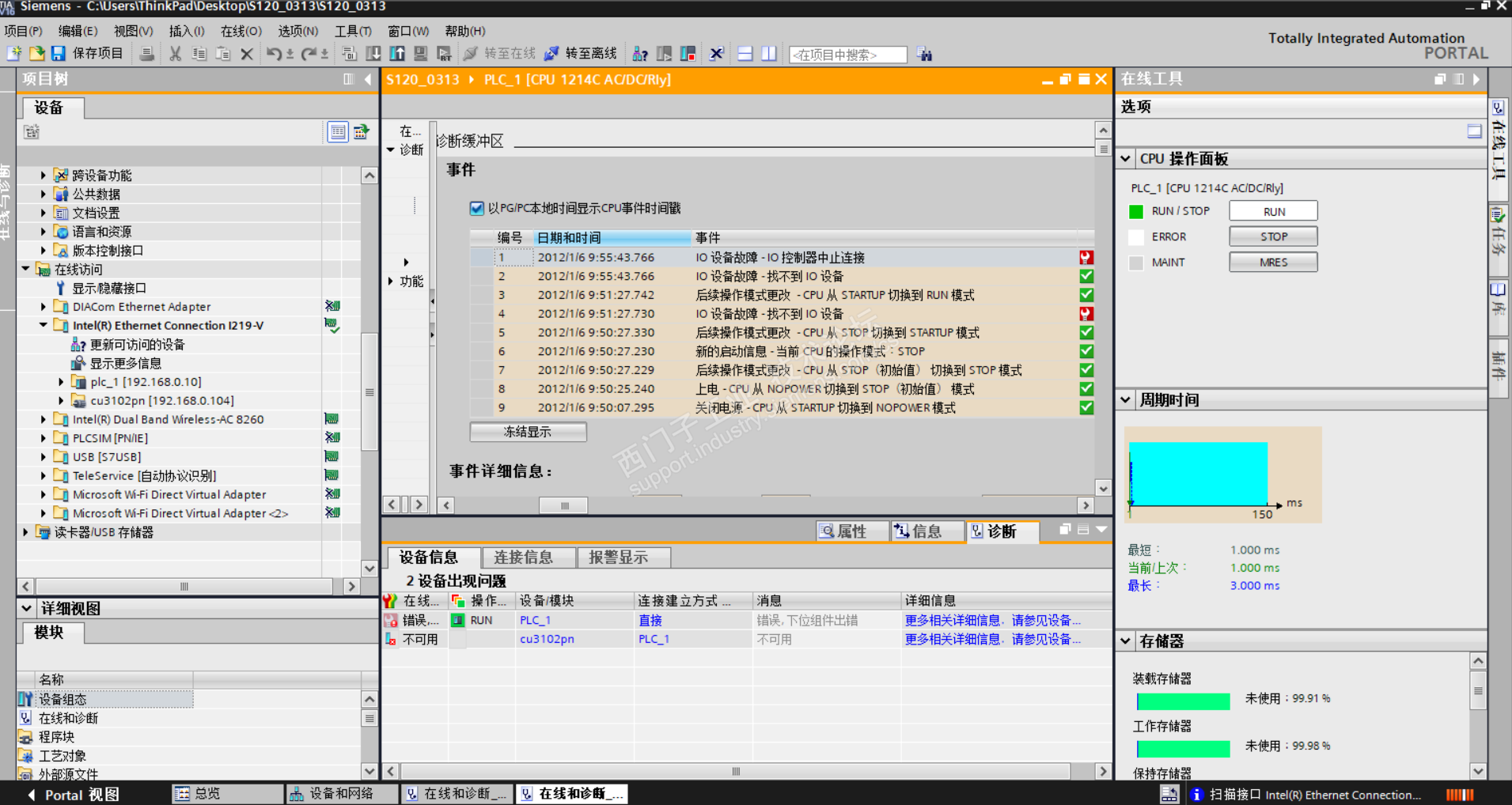Screen dimensions: 1512x805
Task: Click diagnostics buffer horizontal scrollbar thumb
Action: click(x=563, y=505)
